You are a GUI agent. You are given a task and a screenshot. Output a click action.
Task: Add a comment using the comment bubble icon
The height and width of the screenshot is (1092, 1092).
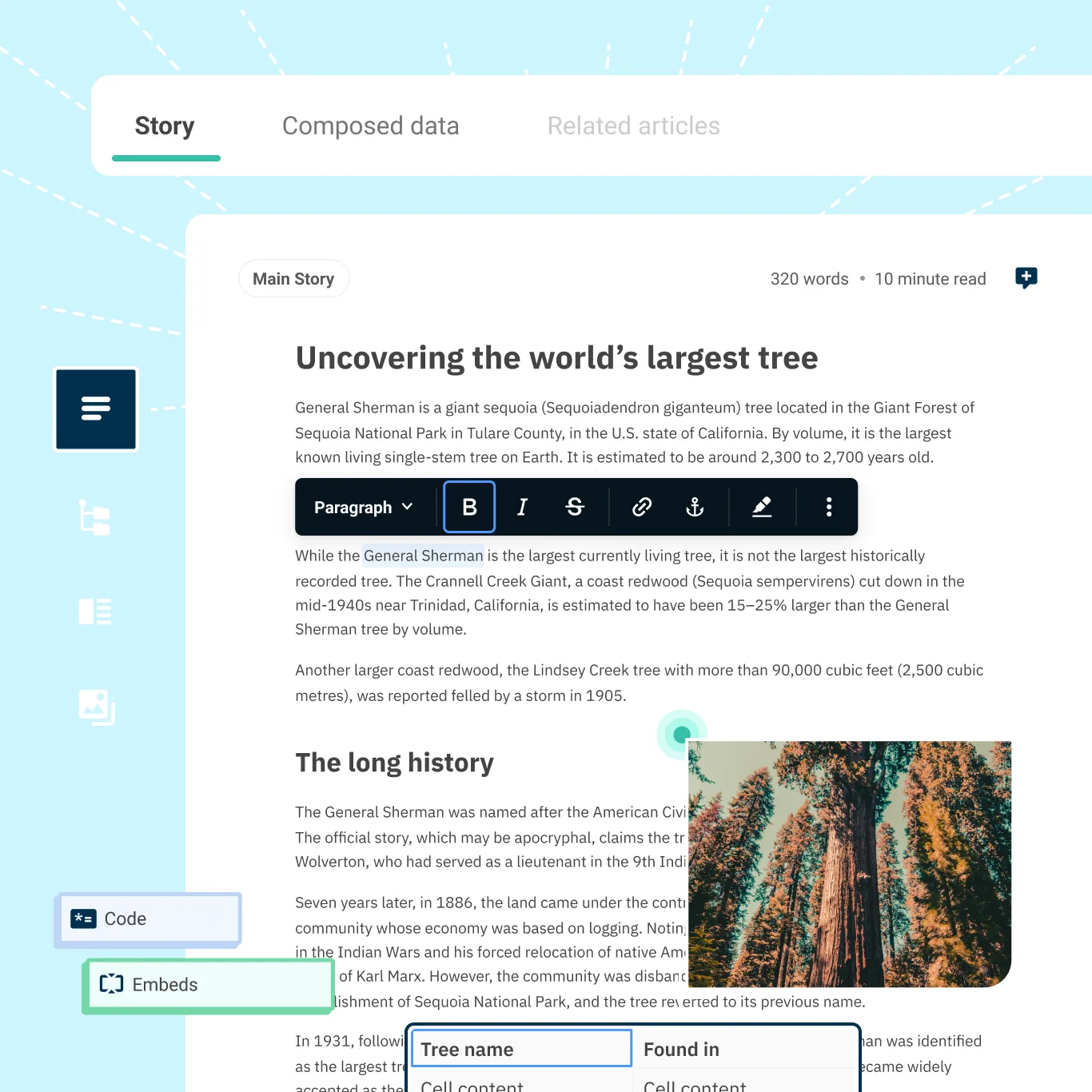[1026, 278]
